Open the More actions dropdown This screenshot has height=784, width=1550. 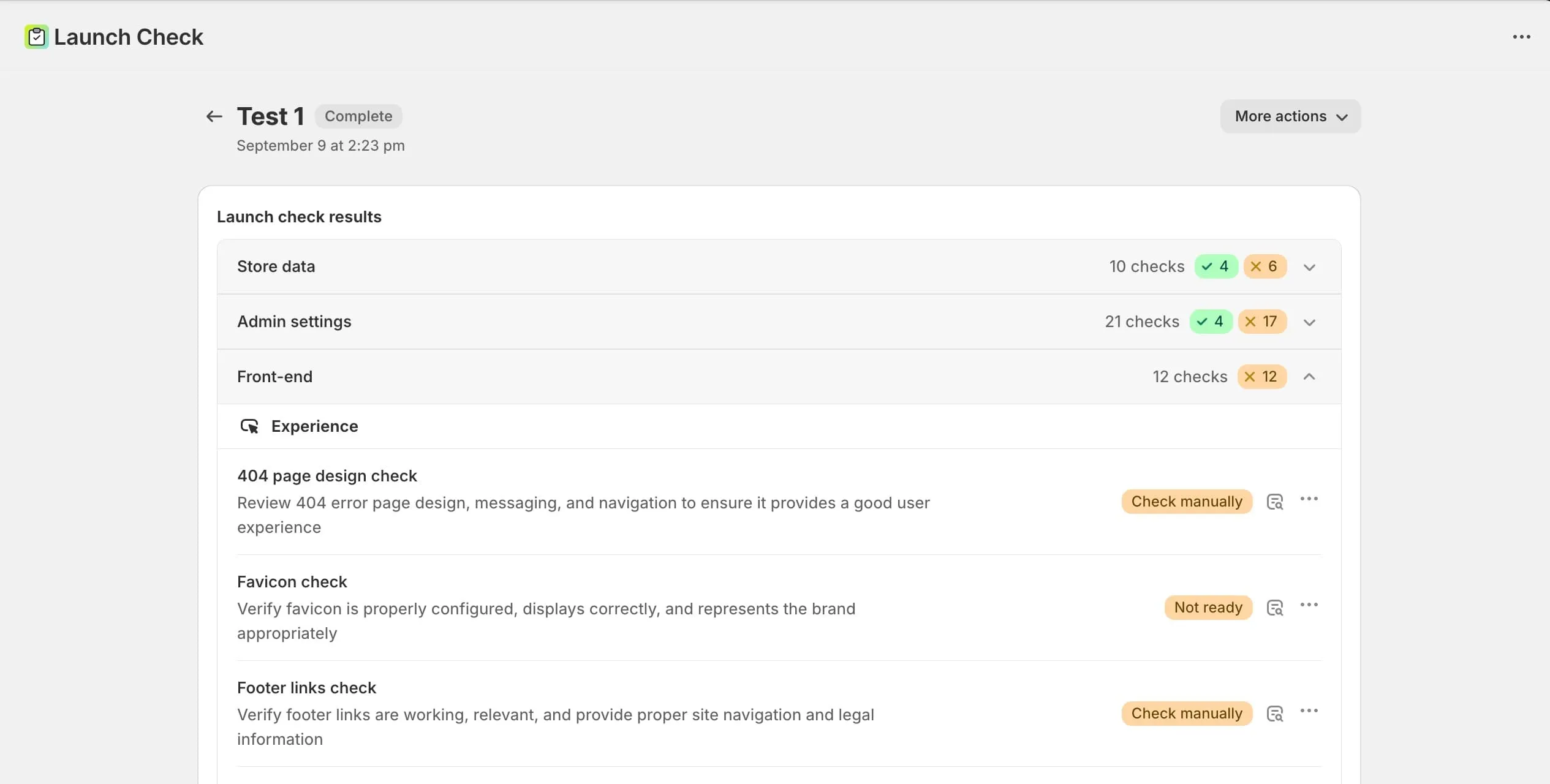click(1290, 116)
